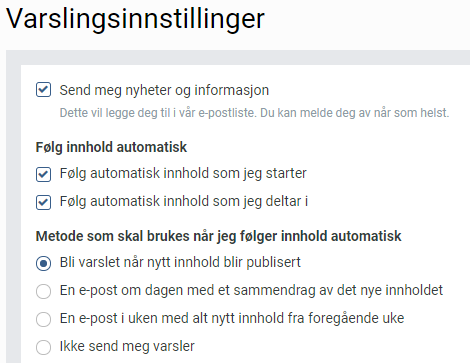470x363 pixels.
Task: Click label text Følg automatisk innhold som jeg deltar i
Action: pyautogui.click(x=184, y=202)
